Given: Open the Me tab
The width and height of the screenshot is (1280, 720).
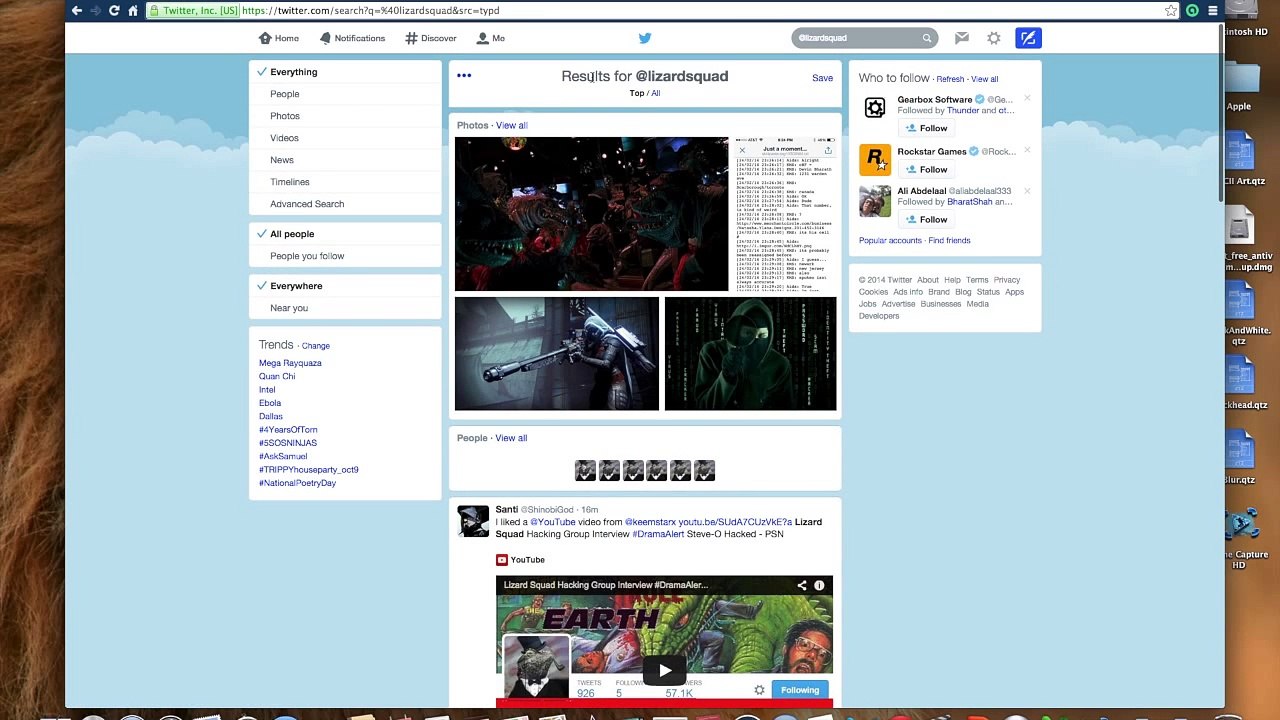Looking at the screenshot, I should pos(491,38).
